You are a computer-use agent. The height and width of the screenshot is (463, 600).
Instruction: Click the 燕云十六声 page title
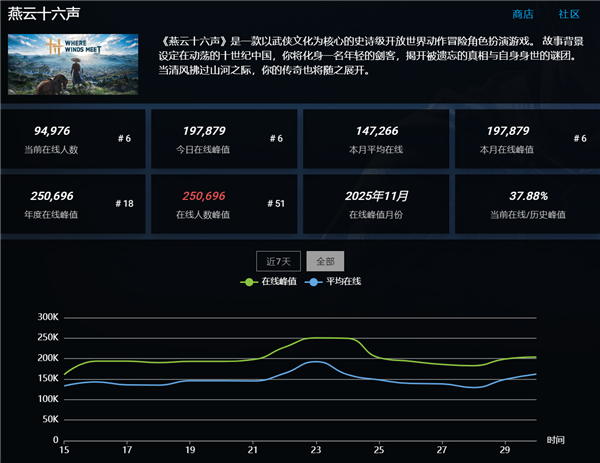pos(43,13)
